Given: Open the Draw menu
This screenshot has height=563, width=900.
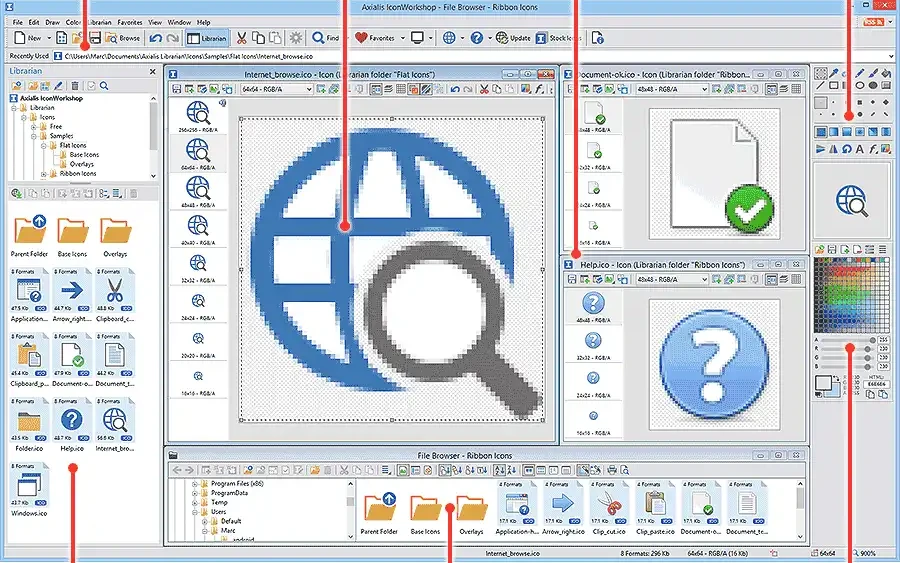Looking at the screenshot, I should click(x=53, y=22).
